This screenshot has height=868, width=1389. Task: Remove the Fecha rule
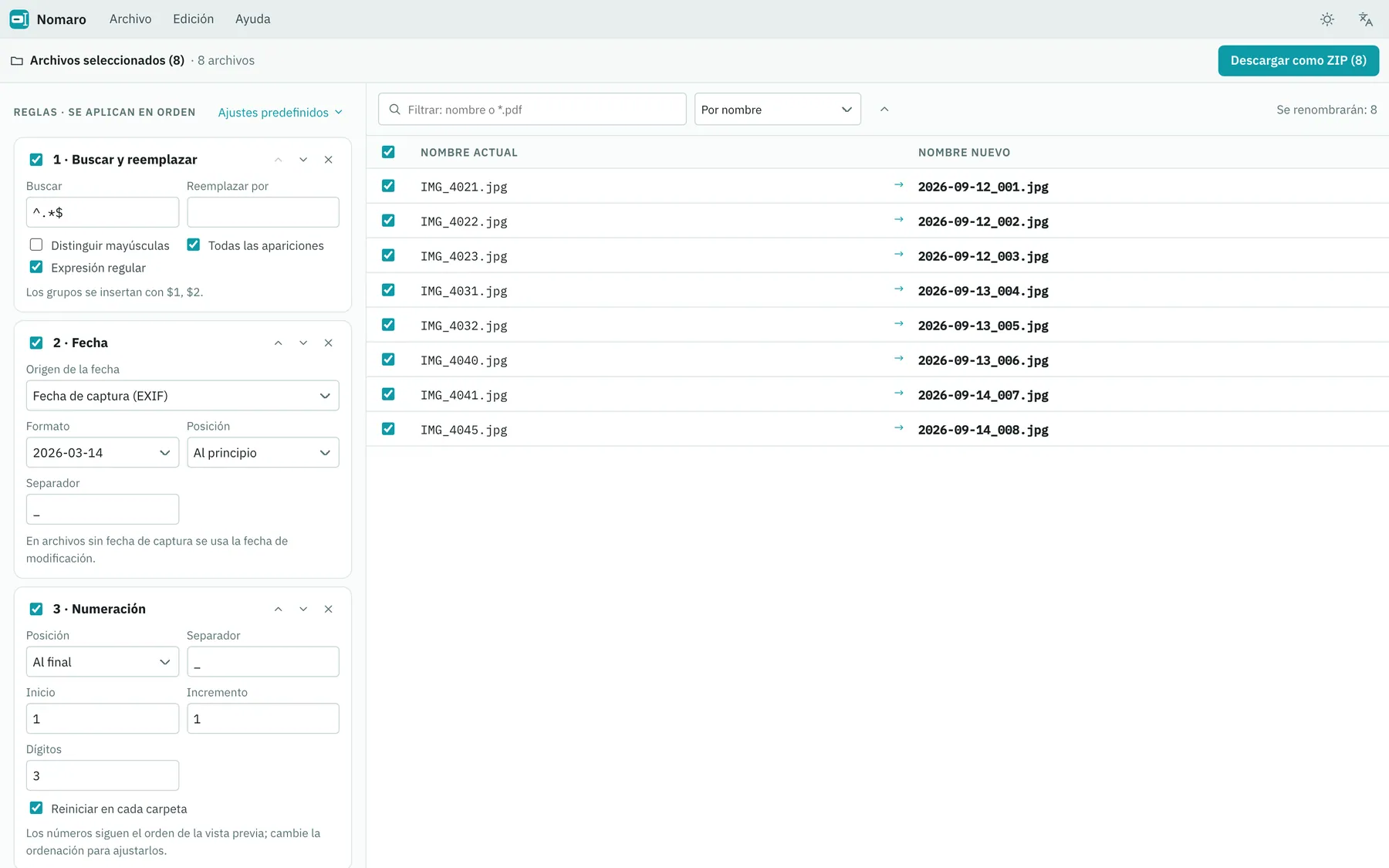point(329,343)
